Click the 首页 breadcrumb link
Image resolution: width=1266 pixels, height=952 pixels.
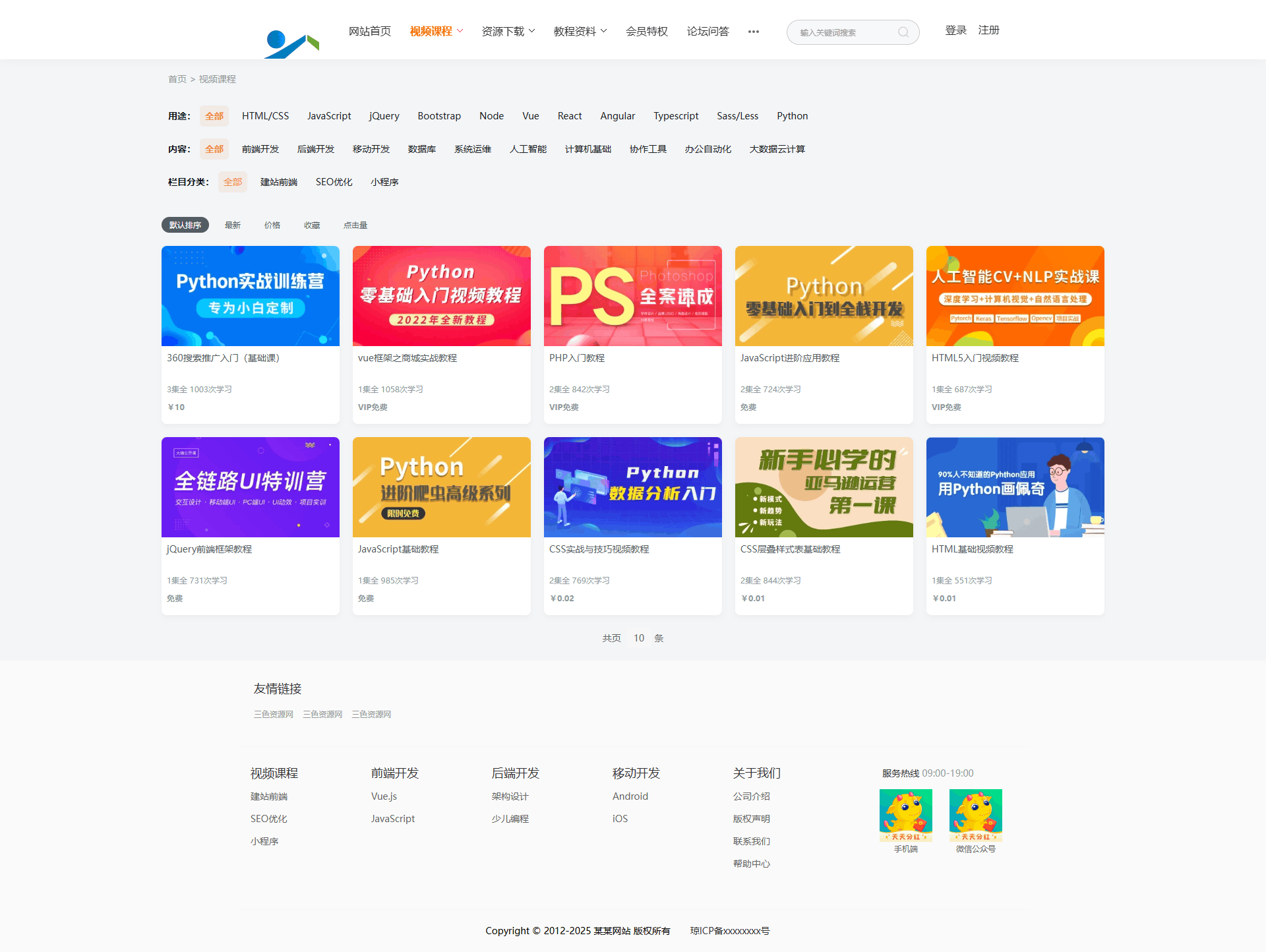coord(177,79)
